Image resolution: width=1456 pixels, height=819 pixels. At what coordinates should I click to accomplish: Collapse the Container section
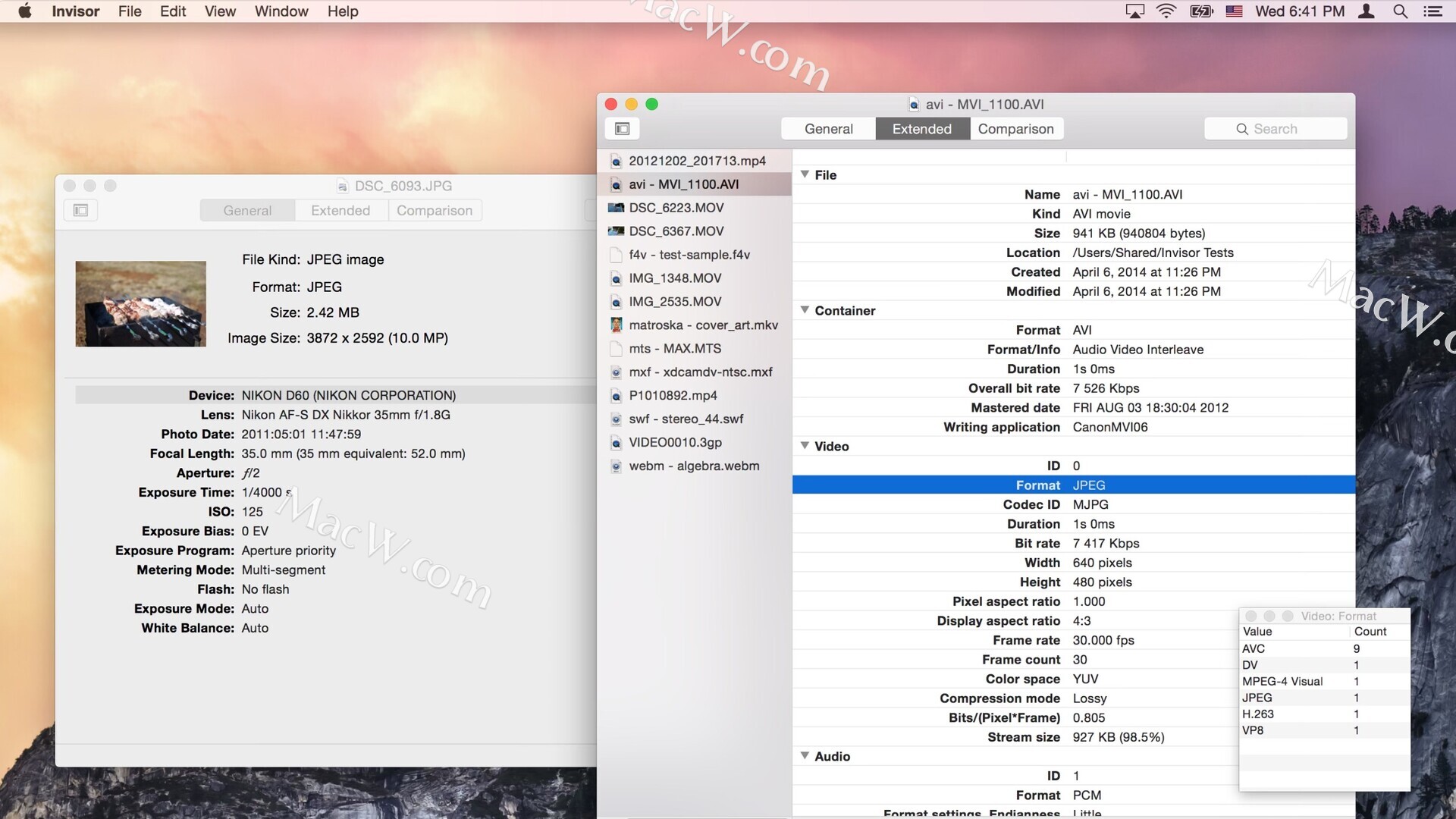coord(805,310)
